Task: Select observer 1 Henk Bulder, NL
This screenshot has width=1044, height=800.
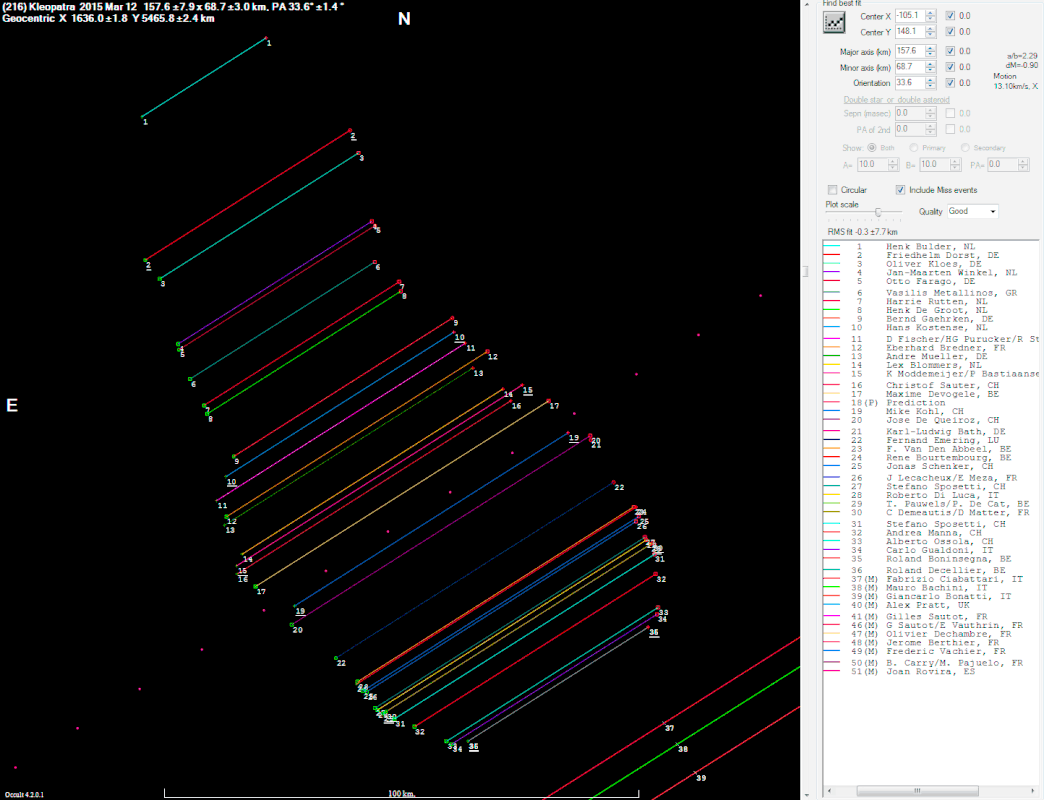Action: tap(930, 246)
